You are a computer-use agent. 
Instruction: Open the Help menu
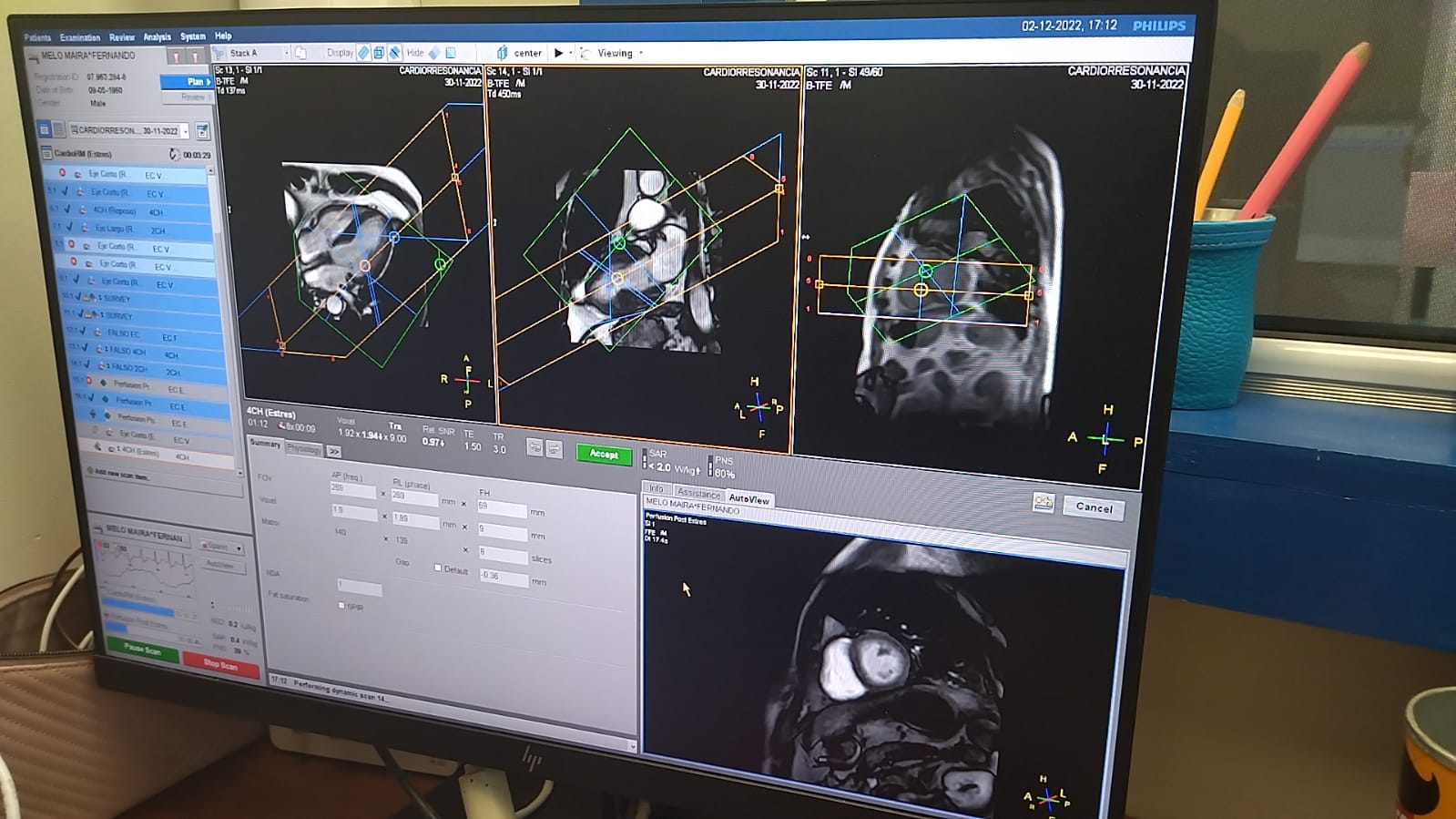click(x=223, y=36)
